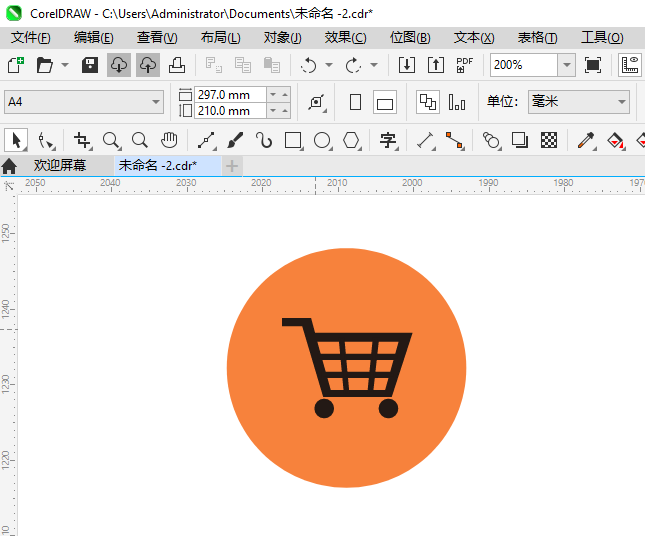This screenshot has height=536, width=645.
Task: Decrease page height with the down stepper
Action: tap(273, 111)
